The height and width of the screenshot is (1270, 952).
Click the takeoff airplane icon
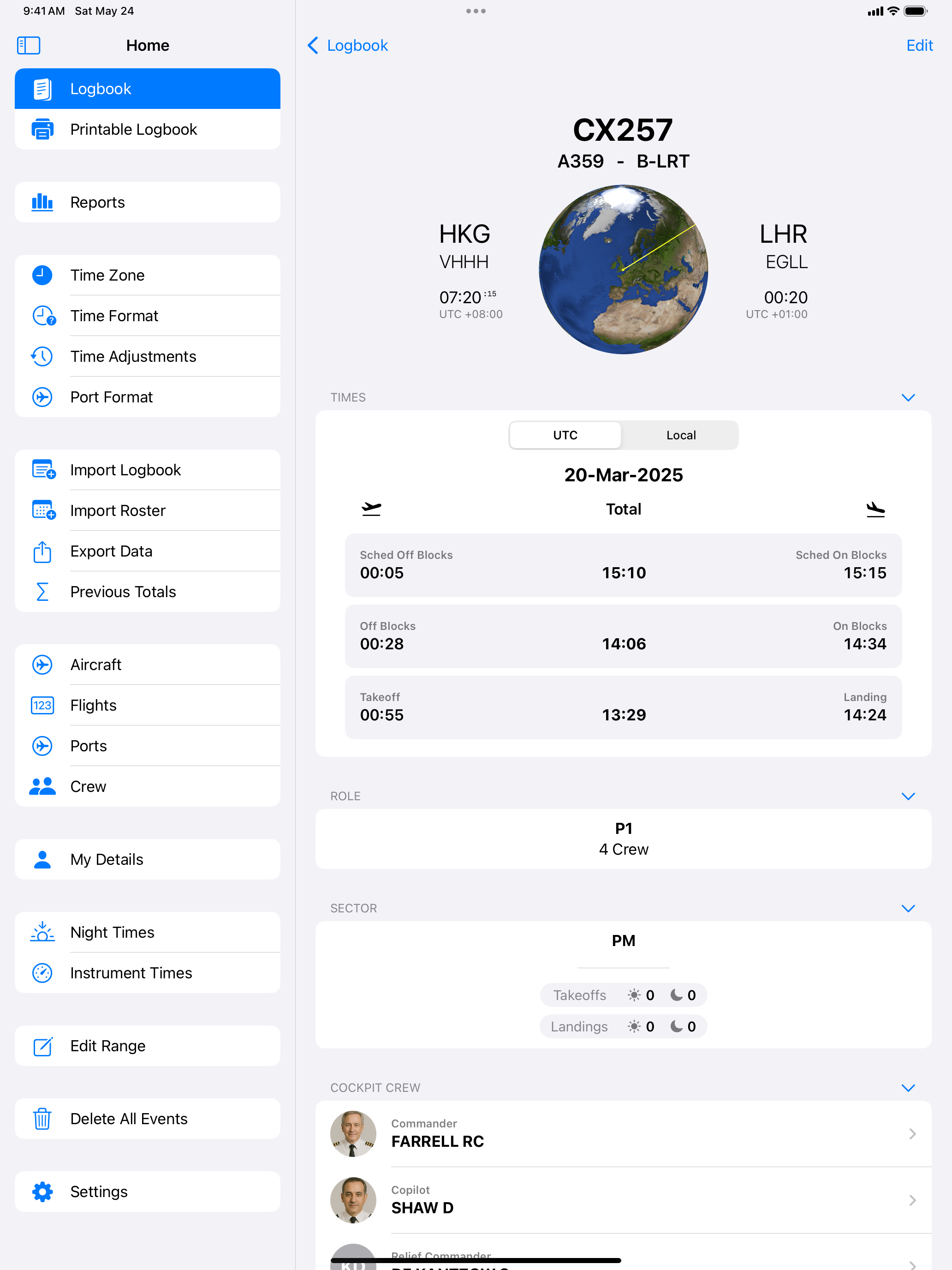(371, 509)
